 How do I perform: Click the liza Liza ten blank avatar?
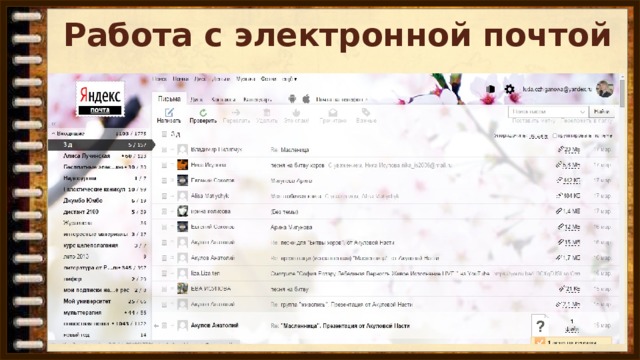point(182,273)
